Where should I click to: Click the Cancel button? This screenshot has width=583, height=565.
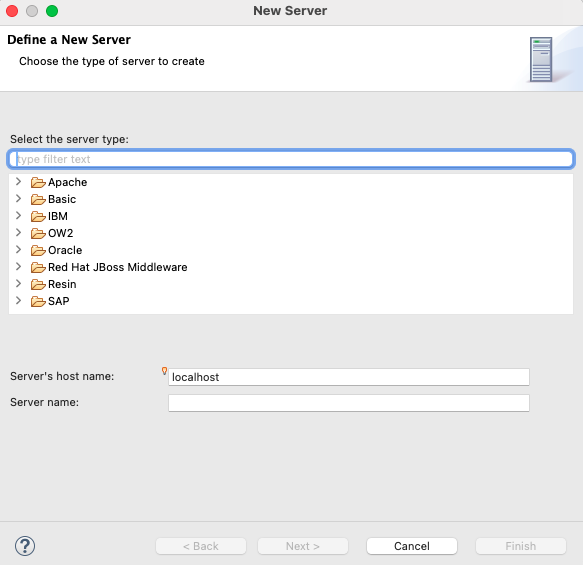pyautogui.click(x=412, y=546)
